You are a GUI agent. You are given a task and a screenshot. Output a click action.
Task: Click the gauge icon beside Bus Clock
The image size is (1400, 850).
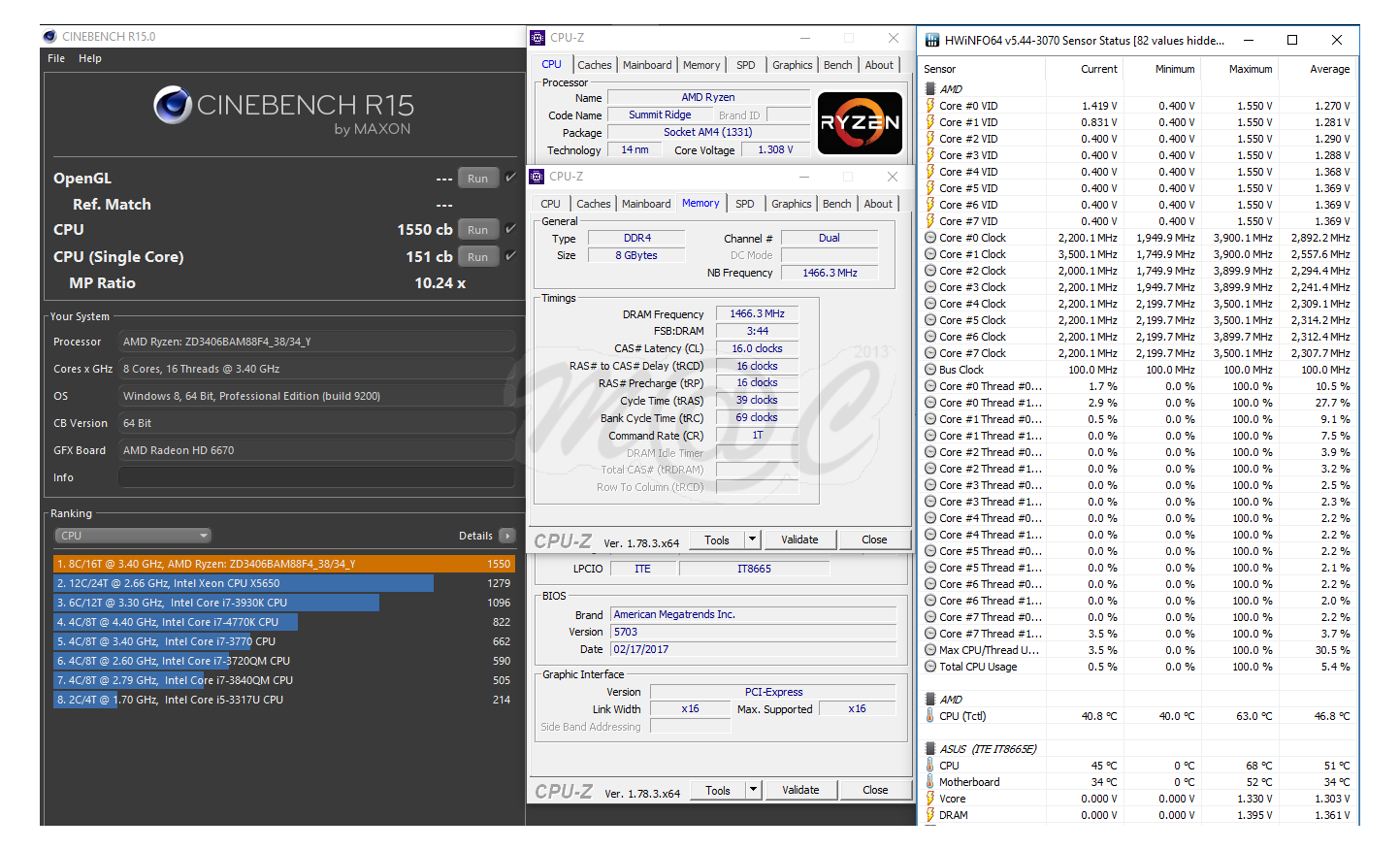(930, 370)
